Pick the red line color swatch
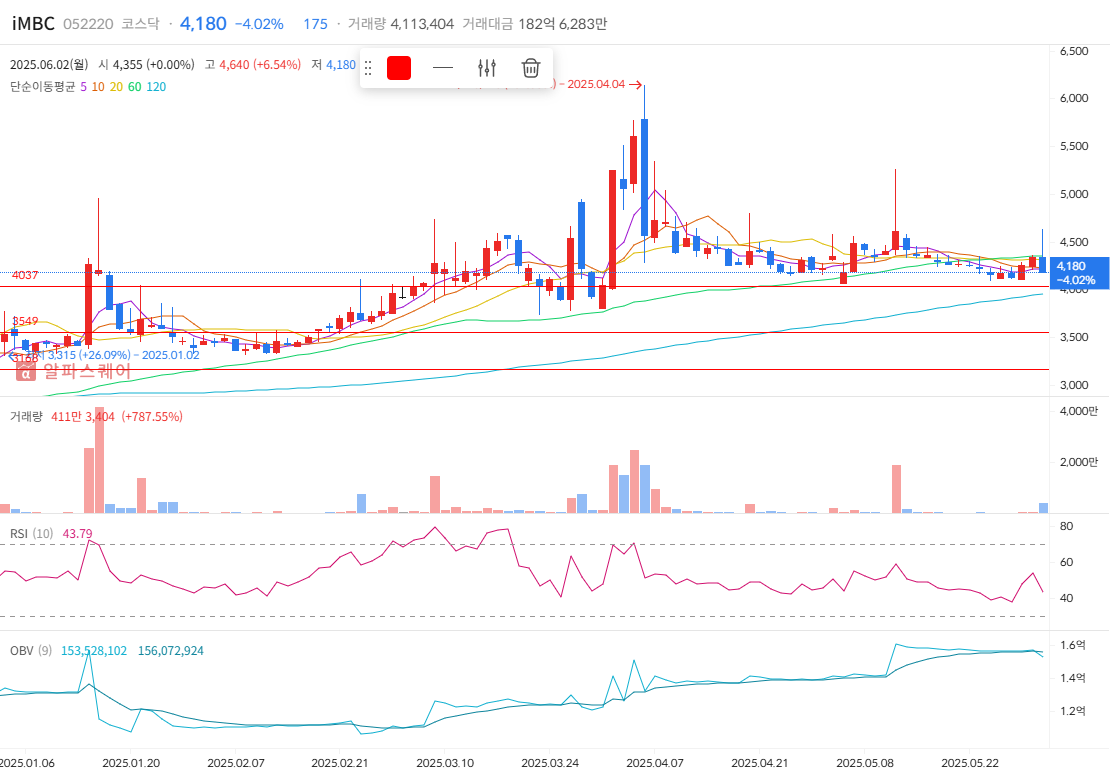This screenshot has height=778, width=1110. tap(399, 68)
